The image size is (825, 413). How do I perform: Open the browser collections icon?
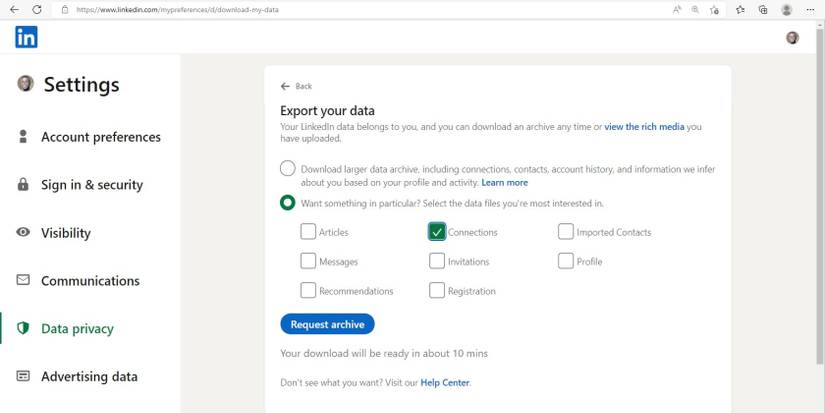(763, 9)
